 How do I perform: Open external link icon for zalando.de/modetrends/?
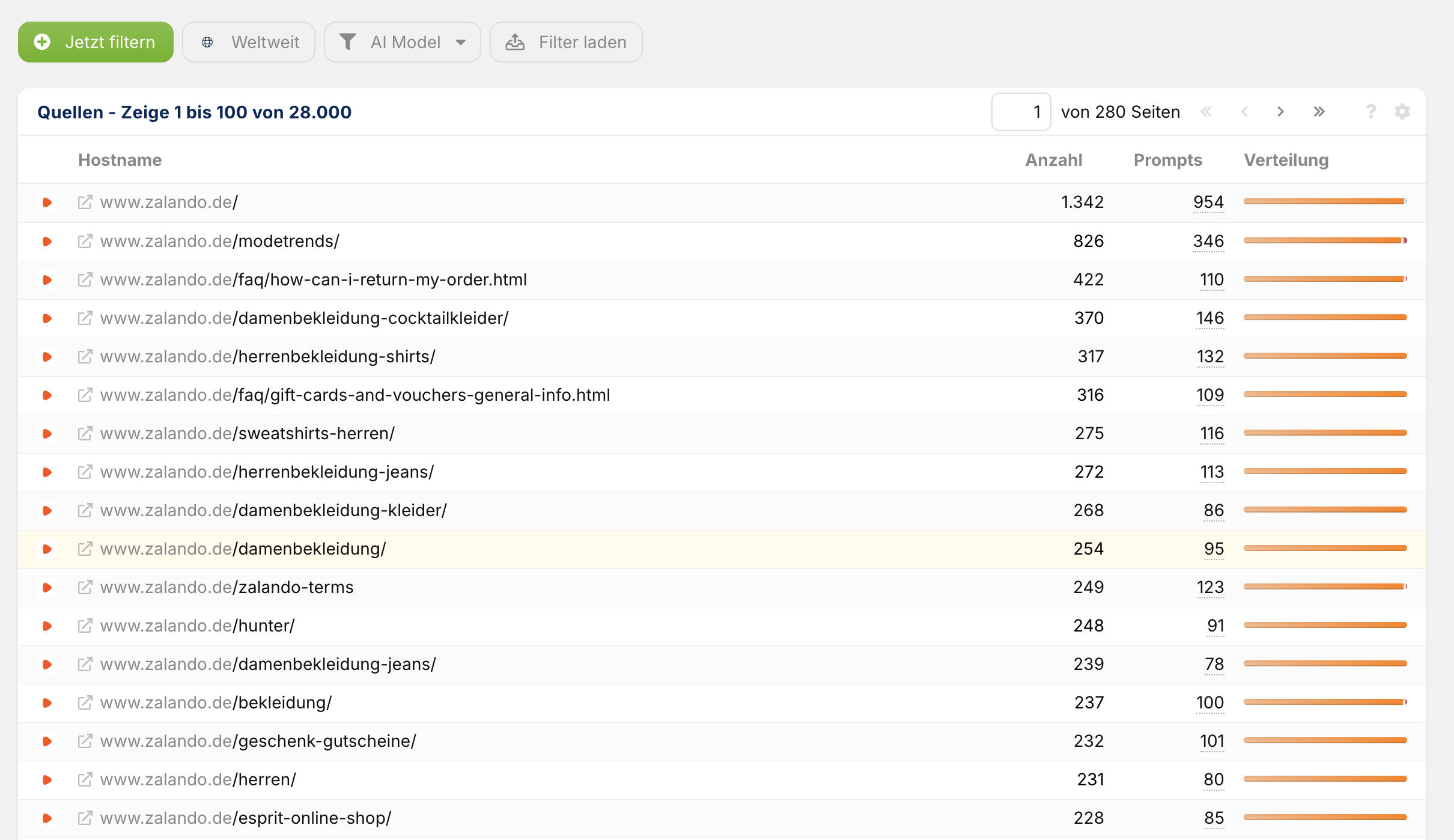85,241
